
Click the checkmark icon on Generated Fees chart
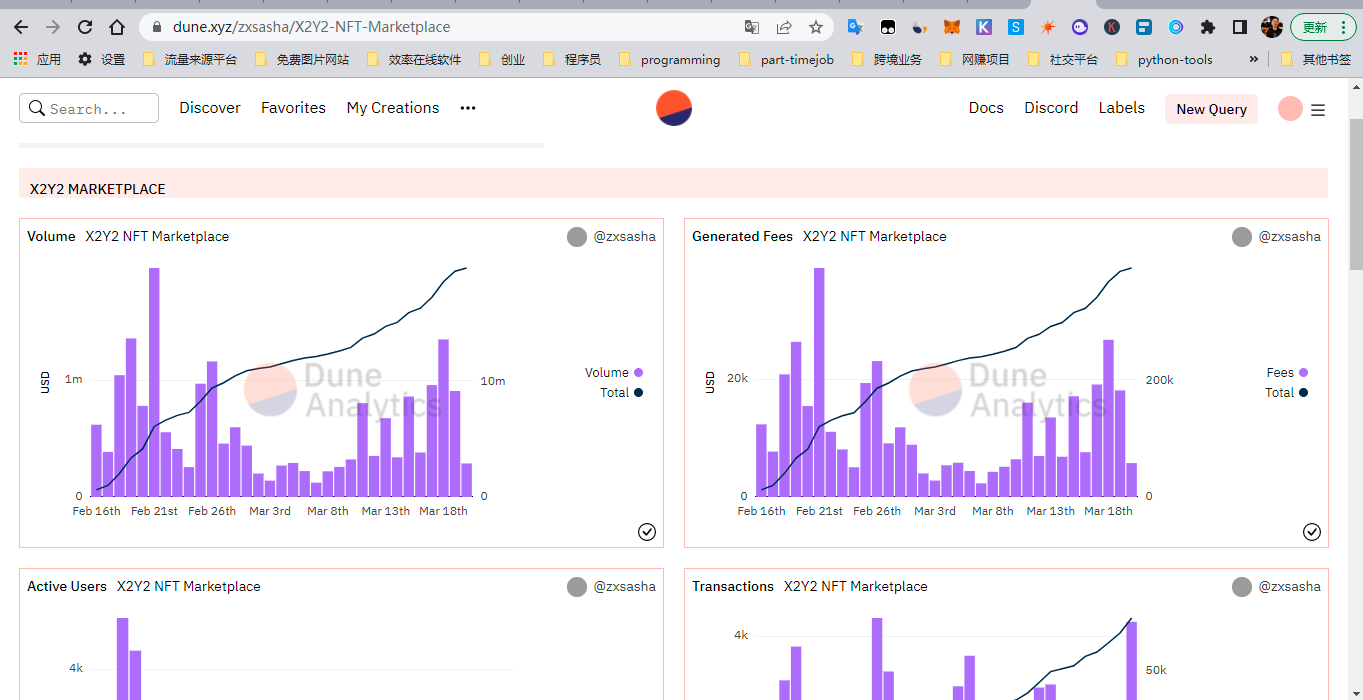pyautogui.click(x=1312, y=532)
